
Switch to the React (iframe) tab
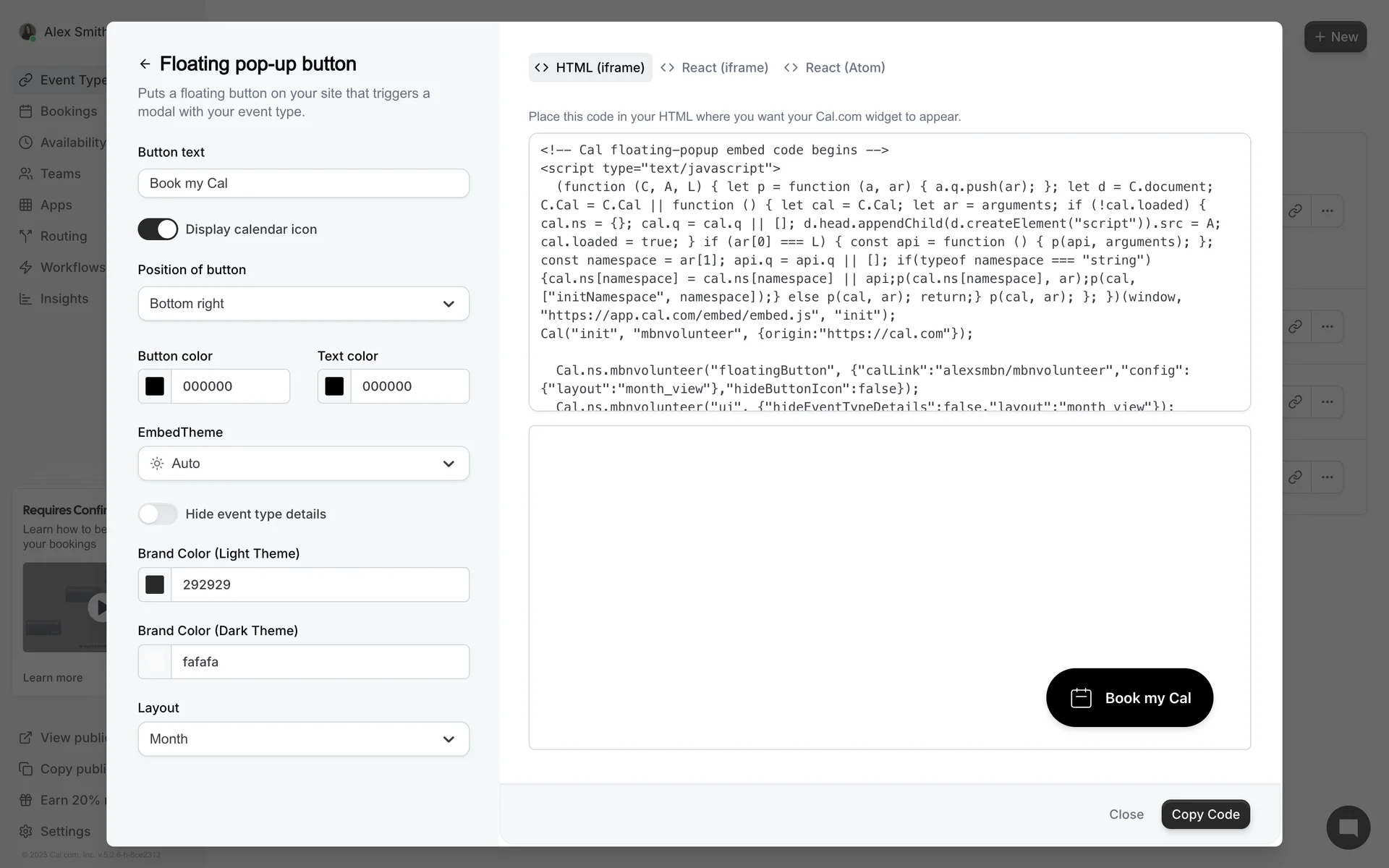[715, 68]
